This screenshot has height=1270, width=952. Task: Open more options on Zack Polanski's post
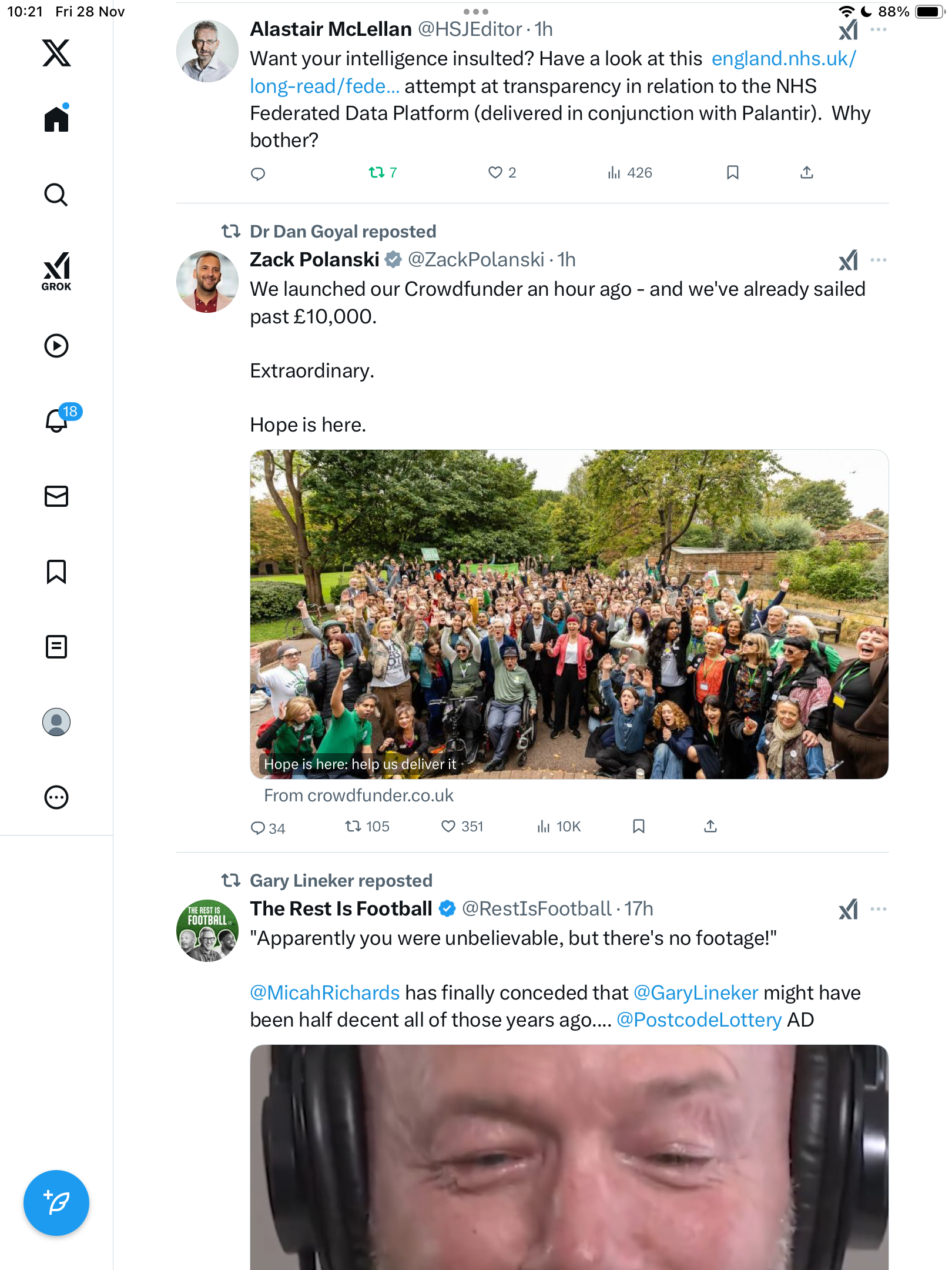coord(879,260)
